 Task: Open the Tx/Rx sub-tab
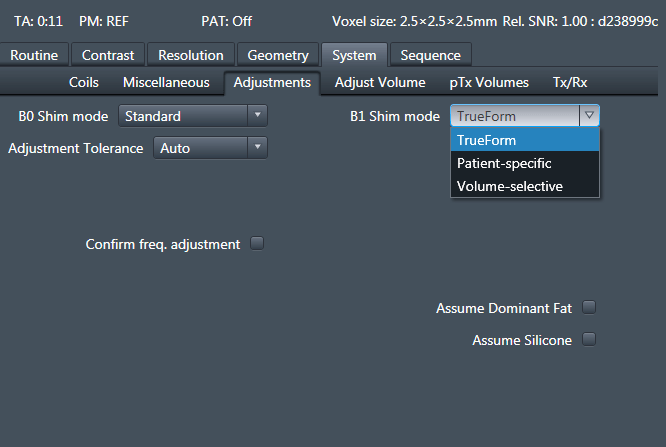[x=570, y=83]
